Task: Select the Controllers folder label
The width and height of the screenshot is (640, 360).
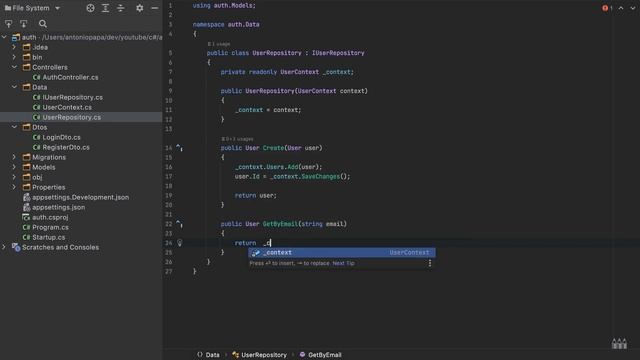Action: (x=50, y=67)
